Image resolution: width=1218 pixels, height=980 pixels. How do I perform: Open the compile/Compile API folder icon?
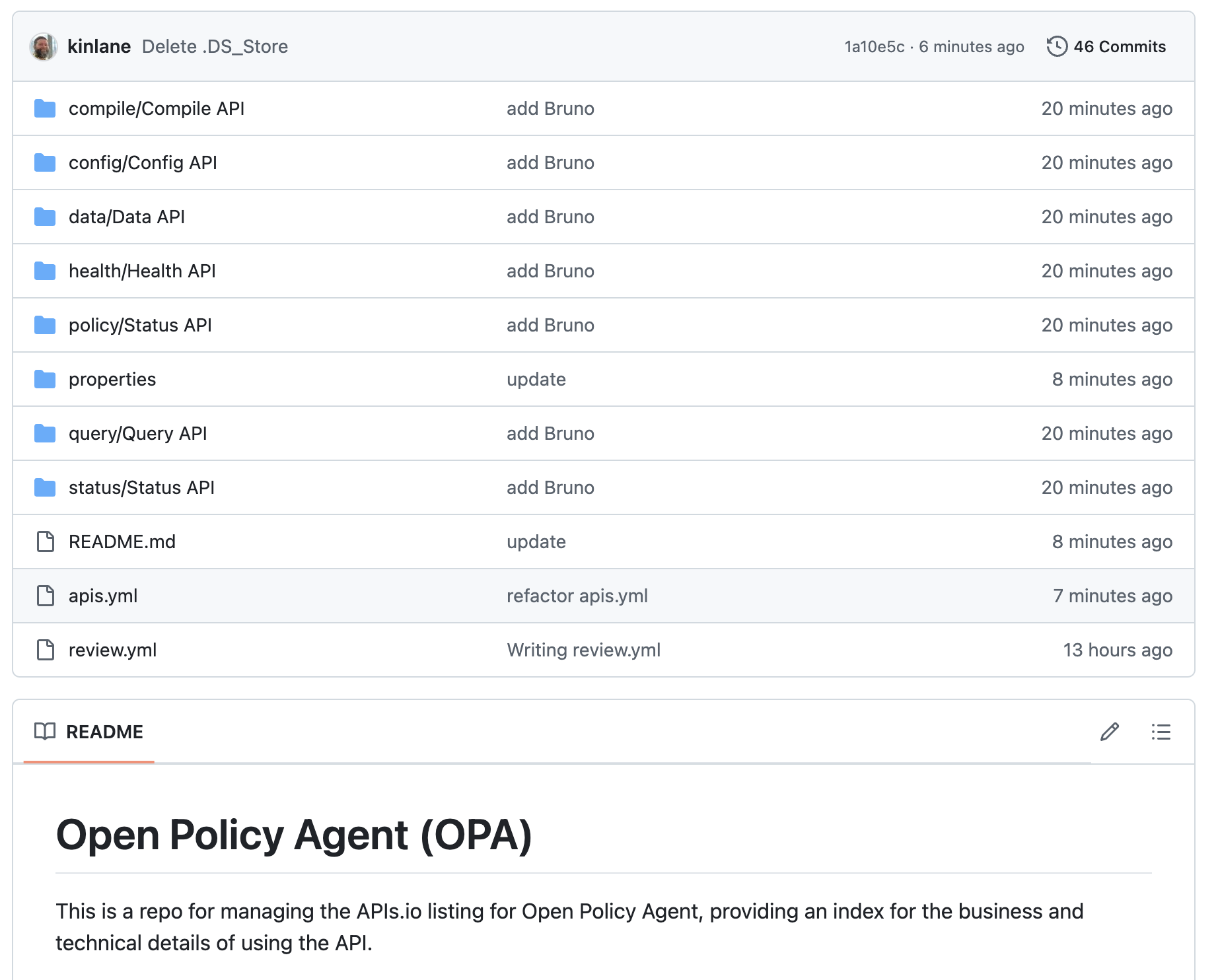(45, 108)
